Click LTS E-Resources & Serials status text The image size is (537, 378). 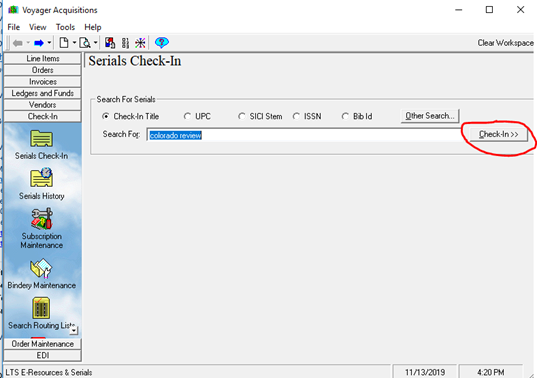(x=49, y=372)
